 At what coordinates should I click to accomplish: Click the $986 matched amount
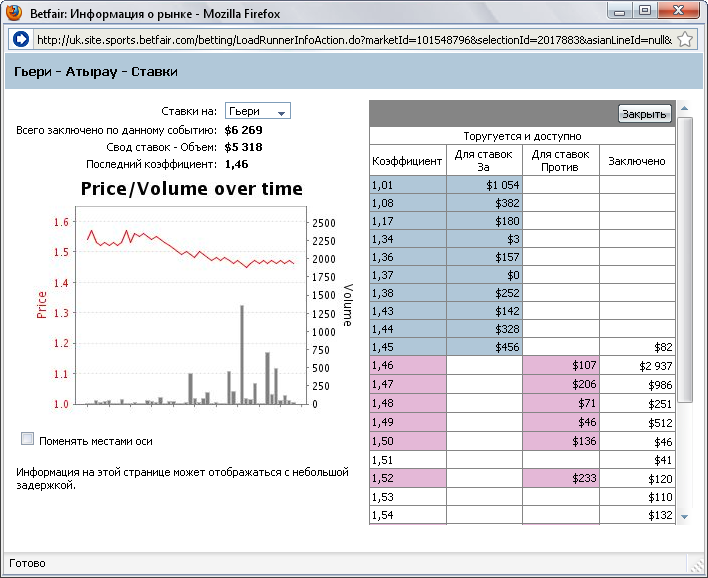click(x=660, y=385)
